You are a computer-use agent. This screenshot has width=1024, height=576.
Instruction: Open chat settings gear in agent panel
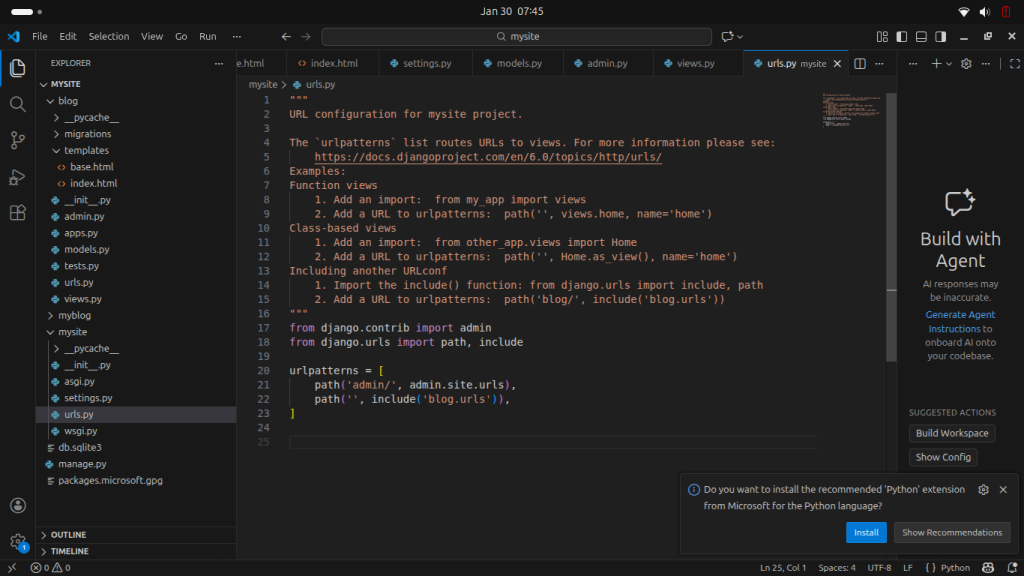point(966,64)
